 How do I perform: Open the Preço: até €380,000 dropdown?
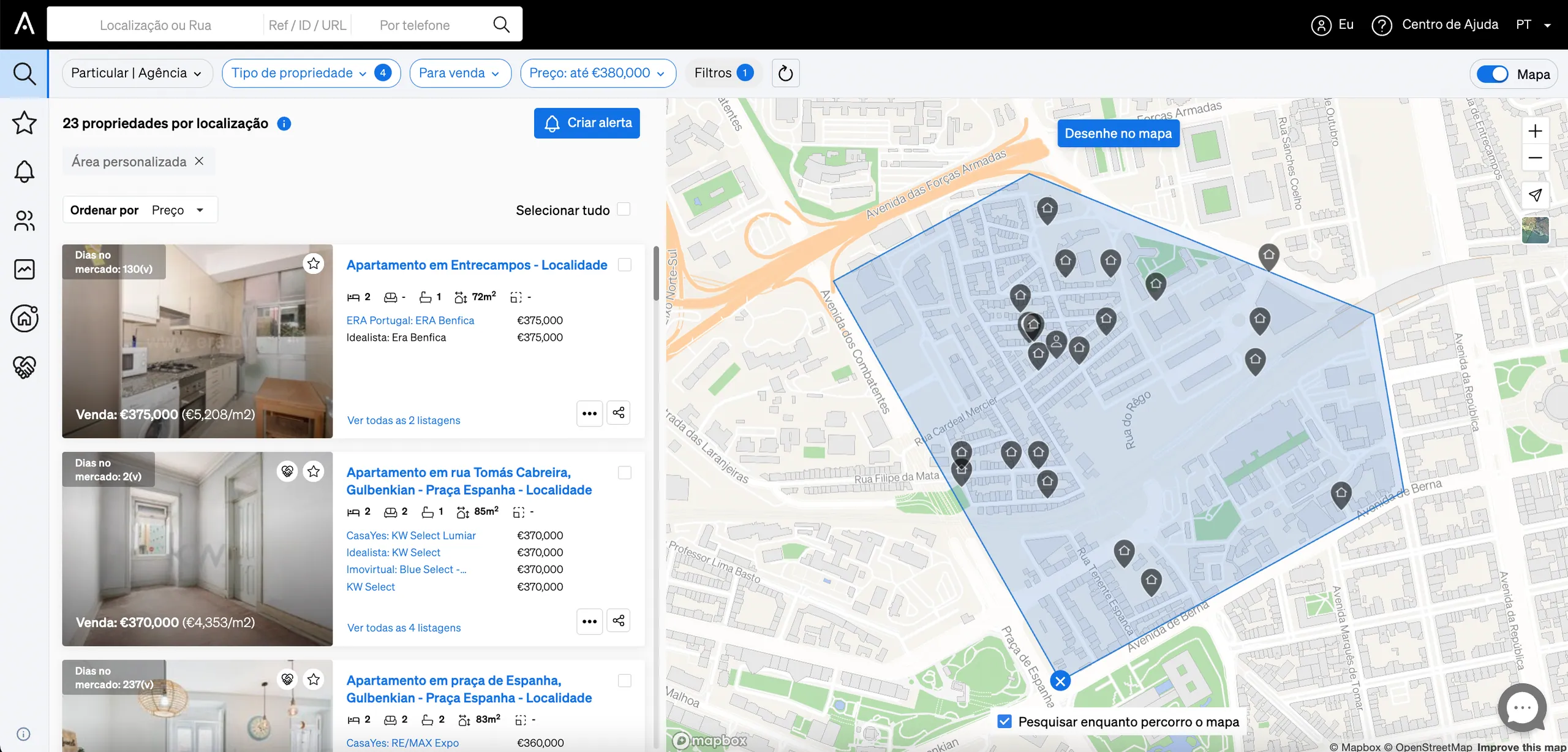[598, 73]
